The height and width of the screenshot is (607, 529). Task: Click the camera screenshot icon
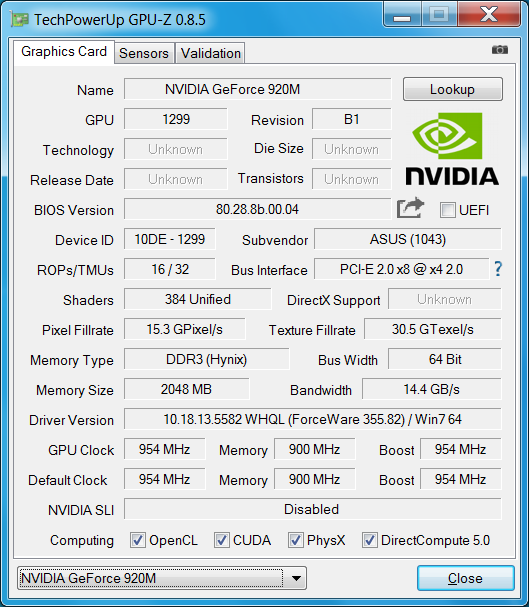(x=500, y=50)
